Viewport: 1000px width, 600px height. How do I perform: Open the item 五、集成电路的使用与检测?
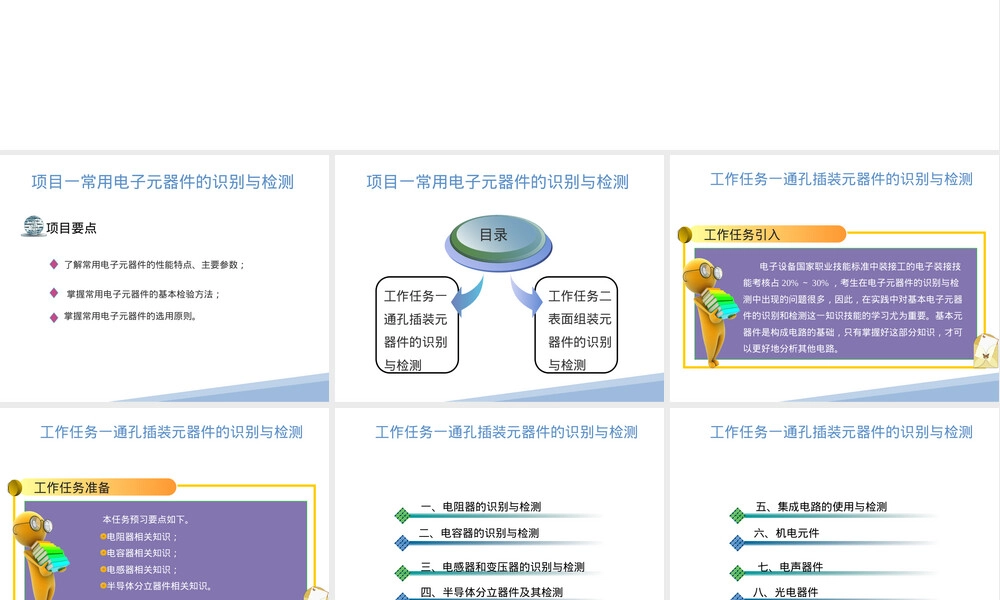coord(821,506)
